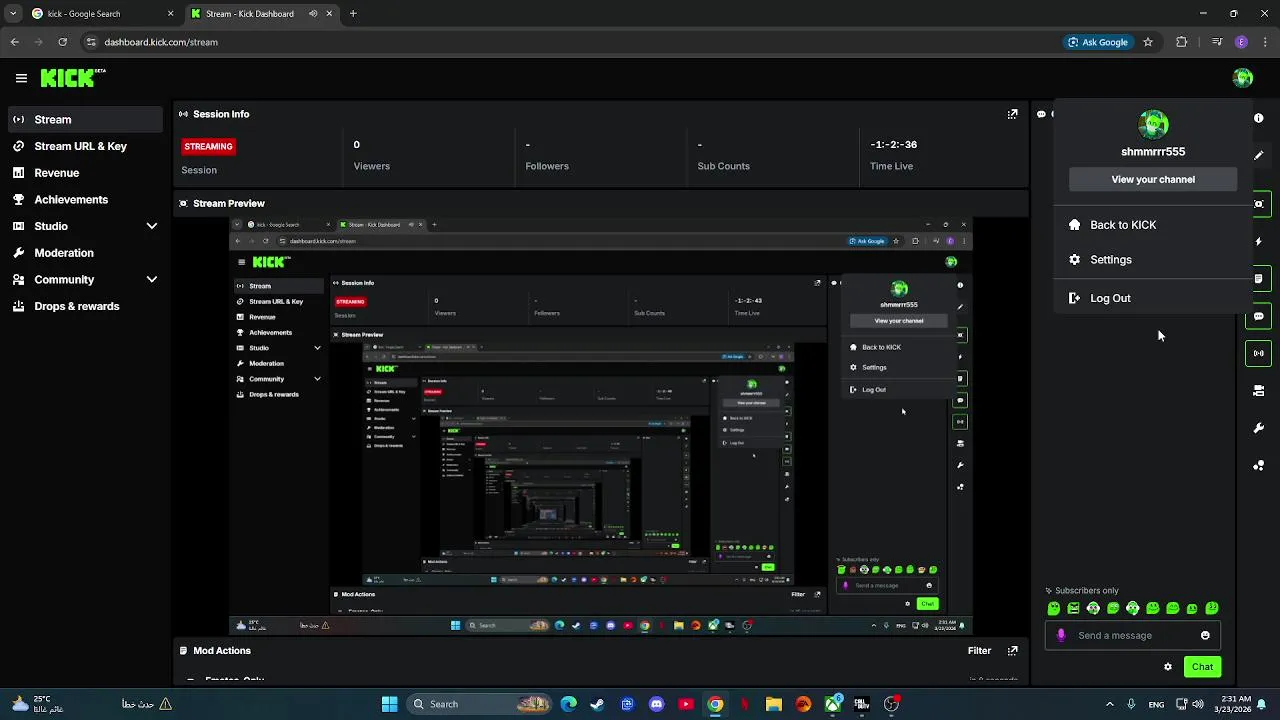Click the green Chat send button
The height and width of the screenshot is (720, 1280).
(x=1202, y=667)
